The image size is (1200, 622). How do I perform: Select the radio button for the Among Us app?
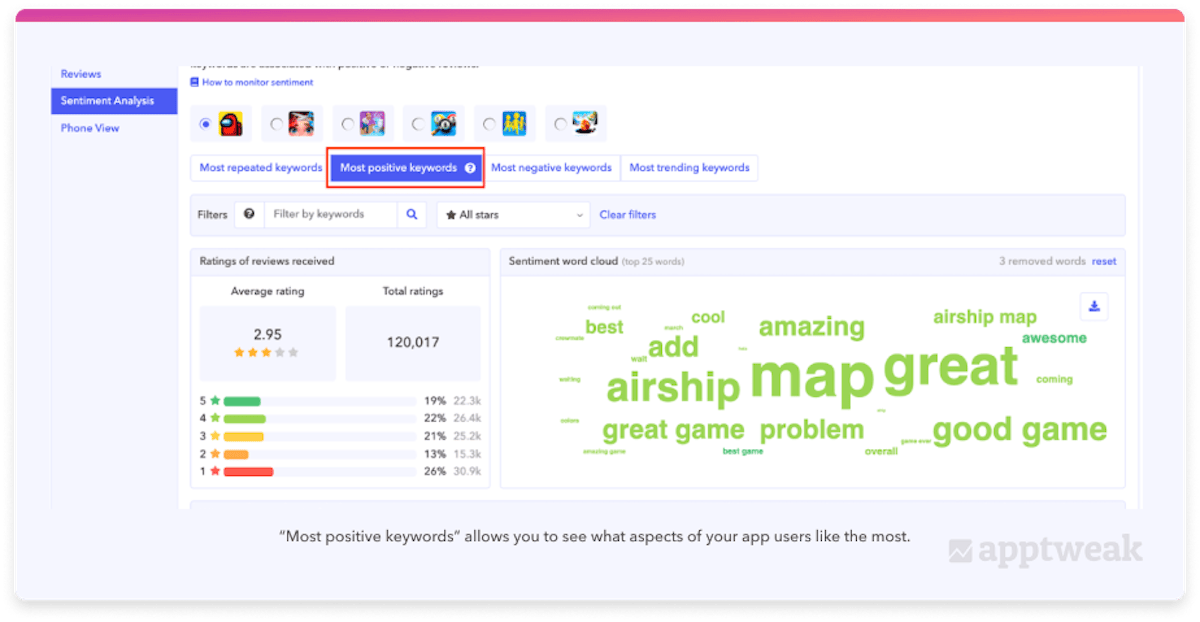[206, 124]
